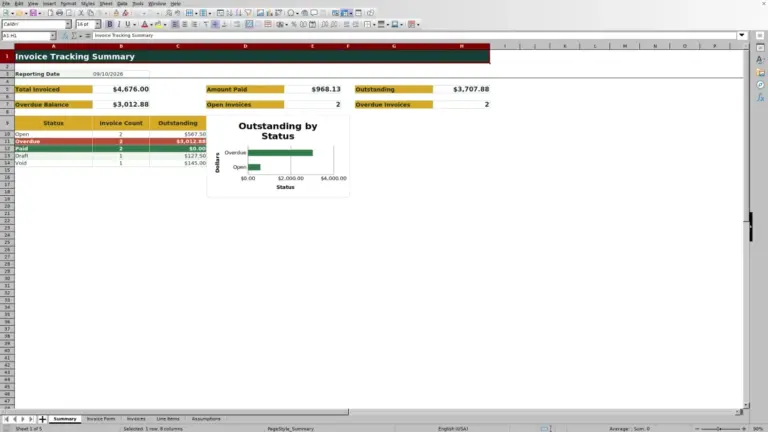Open the sidebar Navigator panel icon
Screen dimensions: 768x432
[760, 85]
